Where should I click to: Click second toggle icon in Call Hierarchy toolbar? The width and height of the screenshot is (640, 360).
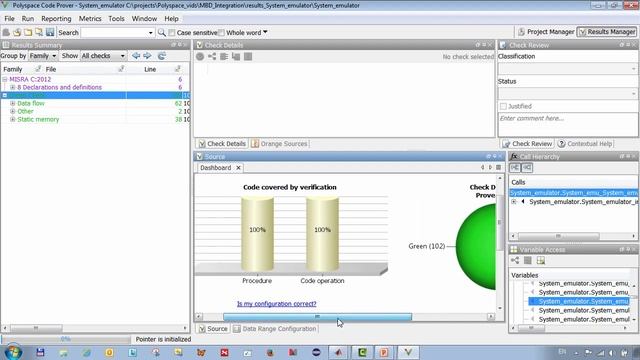click(527, 168)
